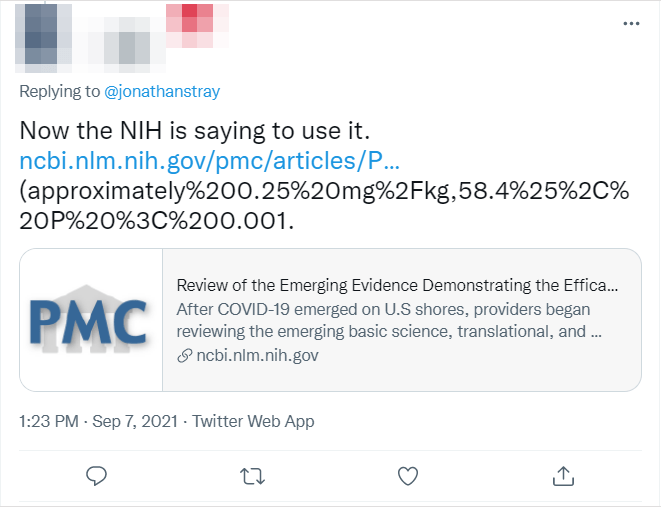Retweet this tweet using the arrows icon
This screenshot has width=661, height=507.
pos(252,474)
